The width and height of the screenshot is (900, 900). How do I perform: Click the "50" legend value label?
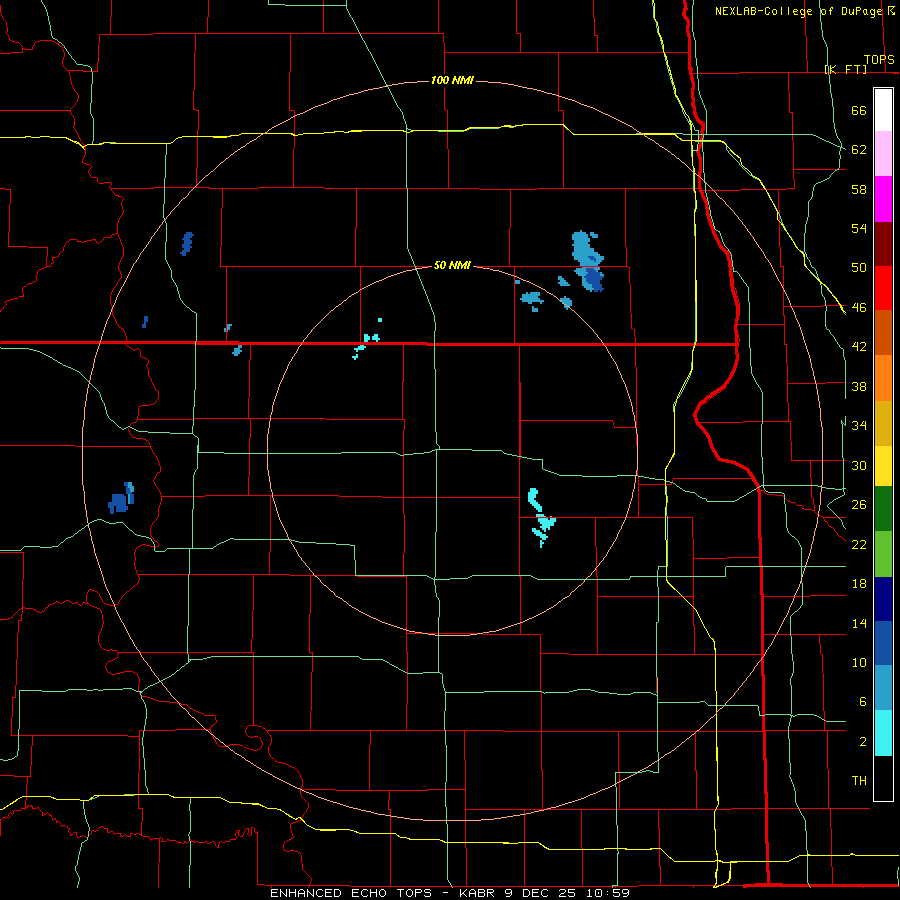tap(859, 268)
